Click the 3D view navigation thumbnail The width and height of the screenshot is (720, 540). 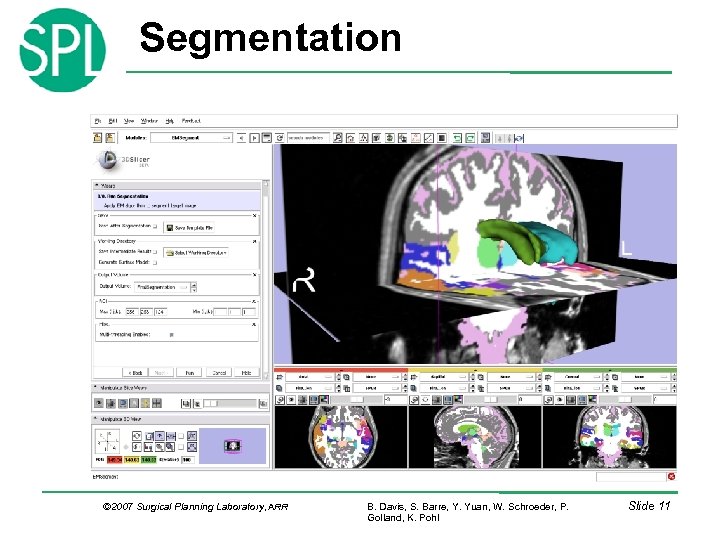pyautogui.click(x=232, y=445)
